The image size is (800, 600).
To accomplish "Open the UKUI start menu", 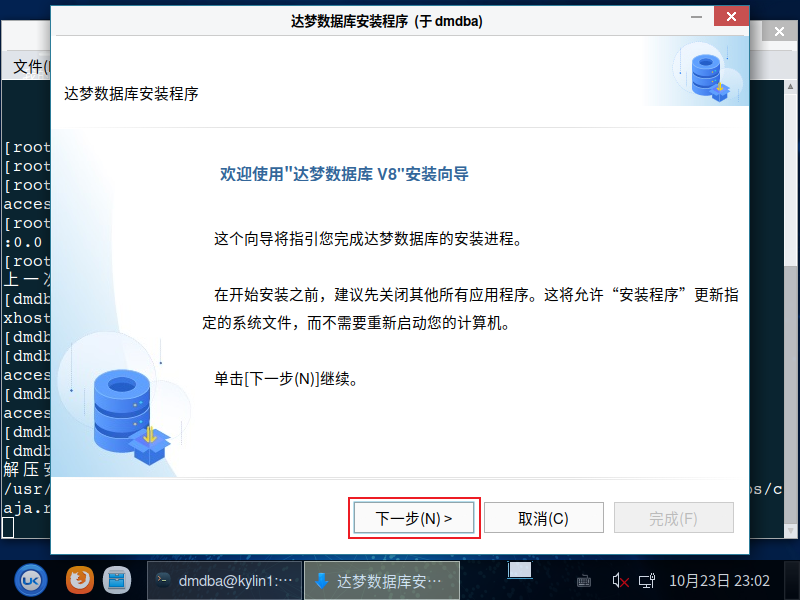I will tap(31, 580).
